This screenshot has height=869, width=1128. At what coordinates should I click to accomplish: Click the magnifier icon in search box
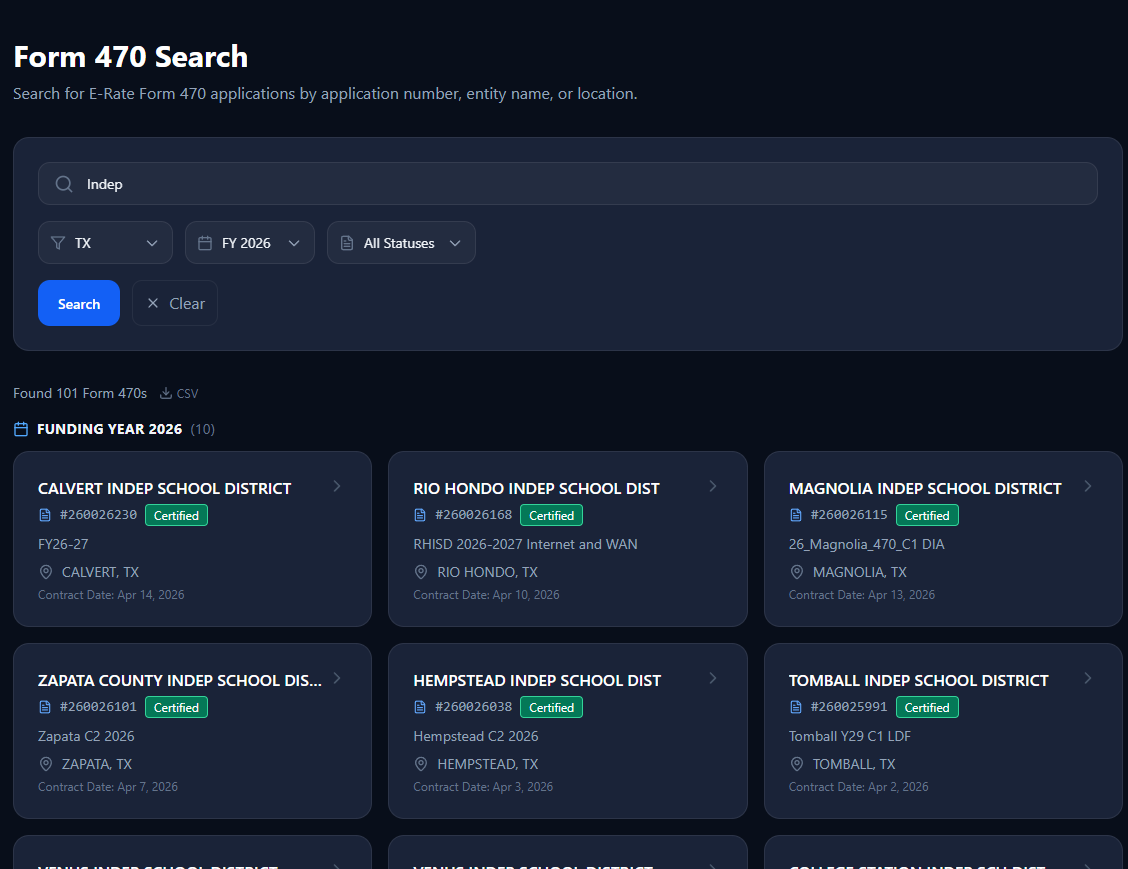click(64, 184)
